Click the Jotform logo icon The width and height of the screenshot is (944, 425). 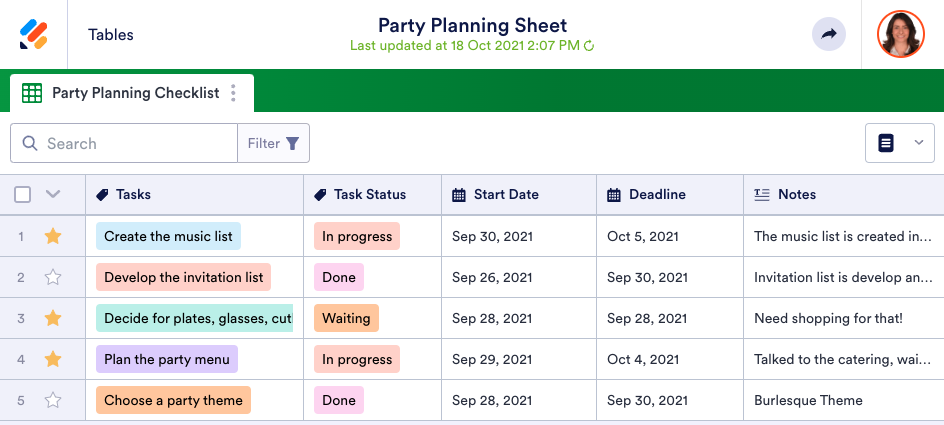(x=34, y=34)
